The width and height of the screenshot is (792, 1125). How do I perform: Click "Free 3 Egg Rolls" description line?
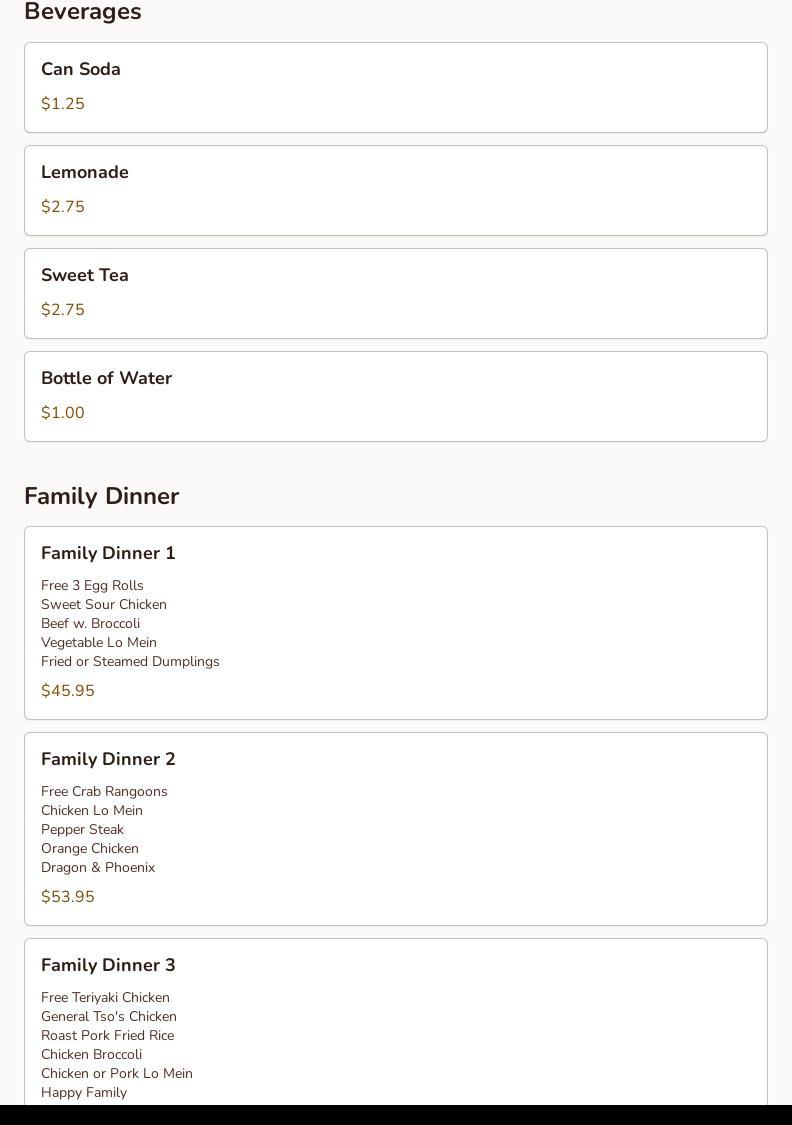[x=92, y=586]
